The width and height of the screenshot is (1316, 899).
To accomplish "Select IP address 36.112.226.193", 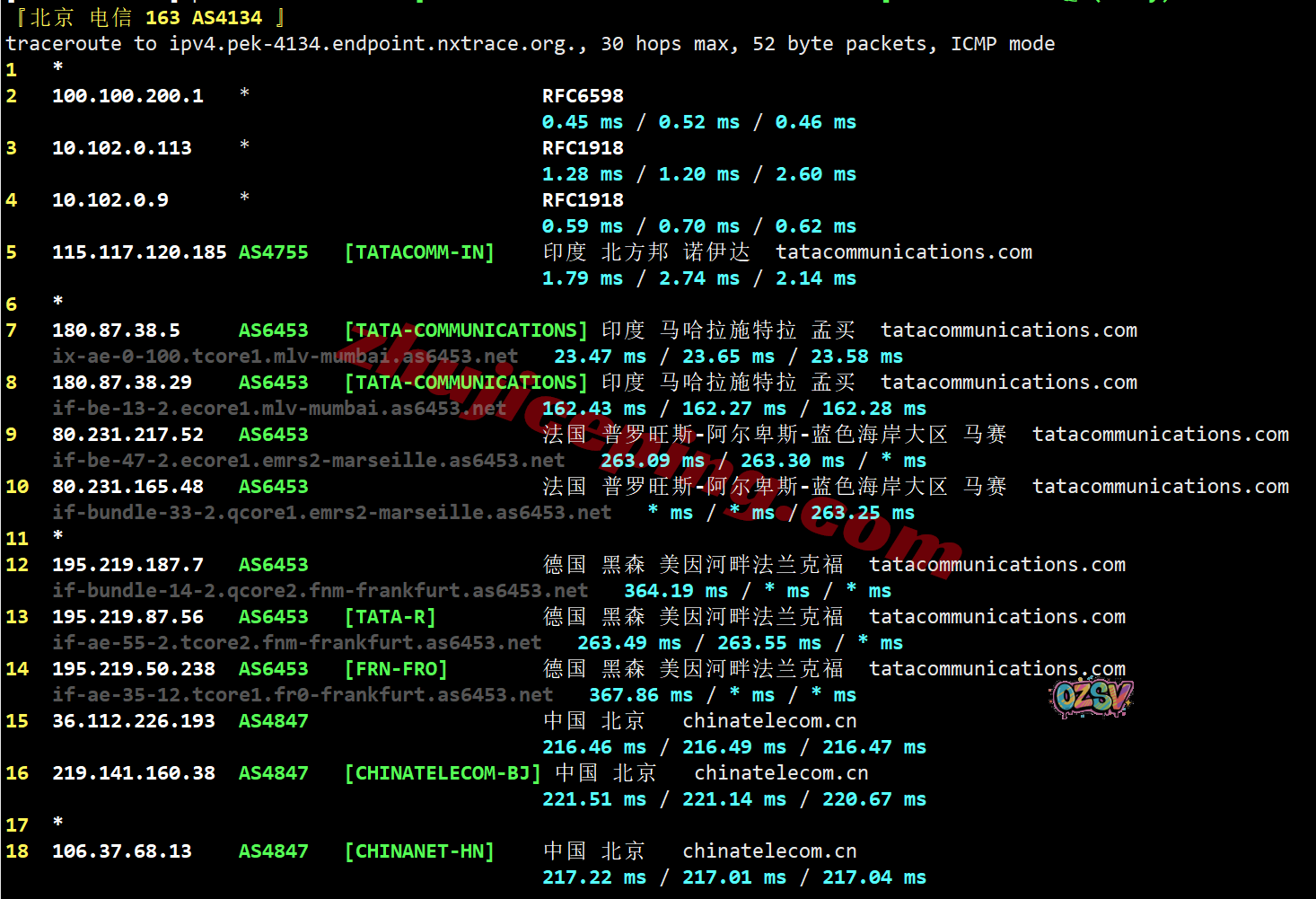I will coord(134,721).
